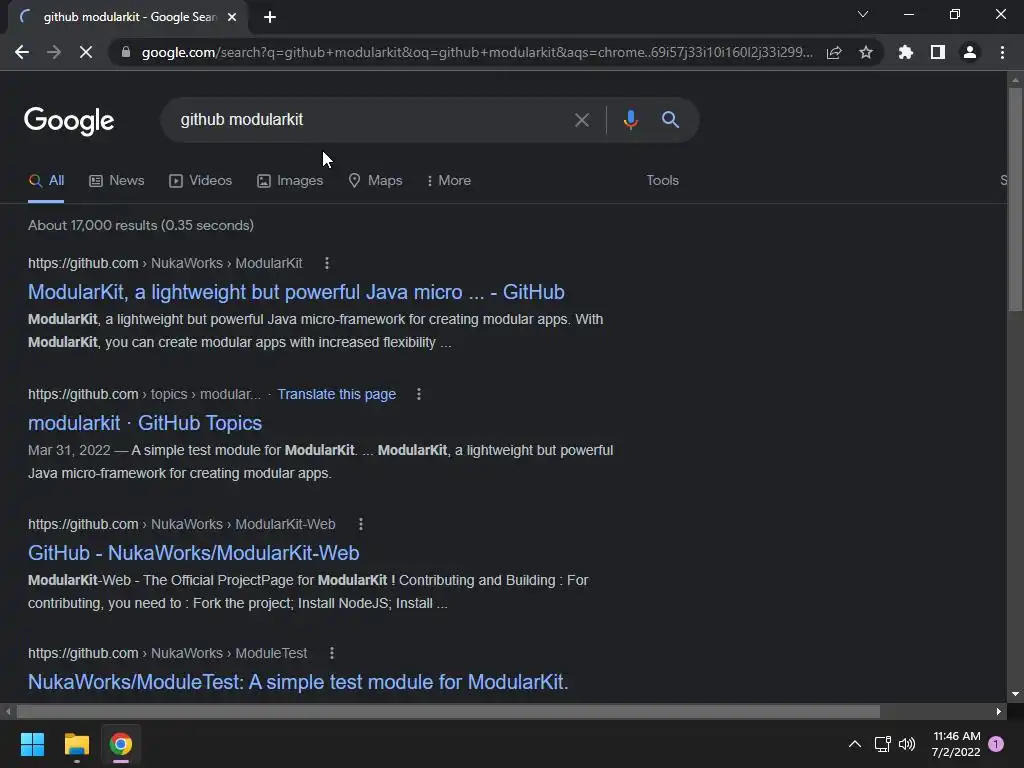Open the tab search chevron

click(863, 14)
